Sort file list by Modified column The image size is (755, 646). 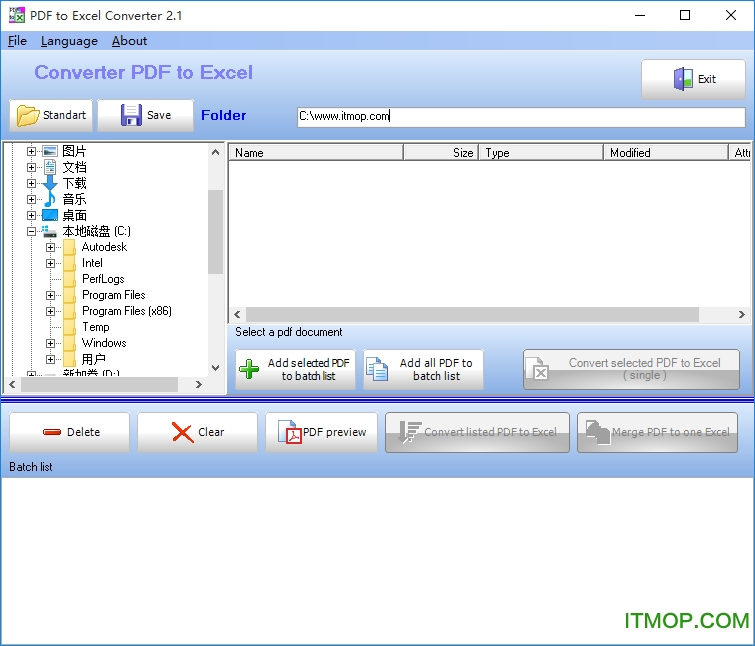click(666, 153)
